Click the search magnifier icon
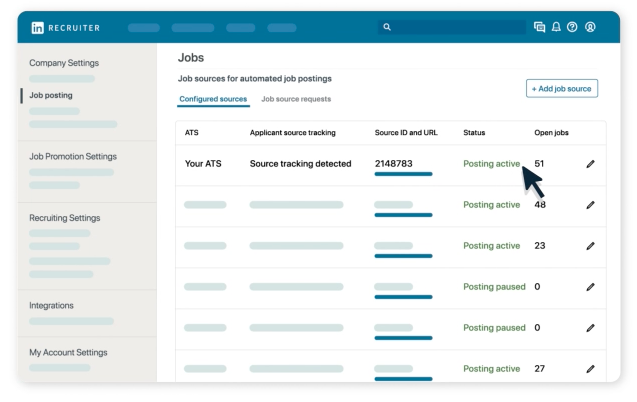 tap(387, 27)
